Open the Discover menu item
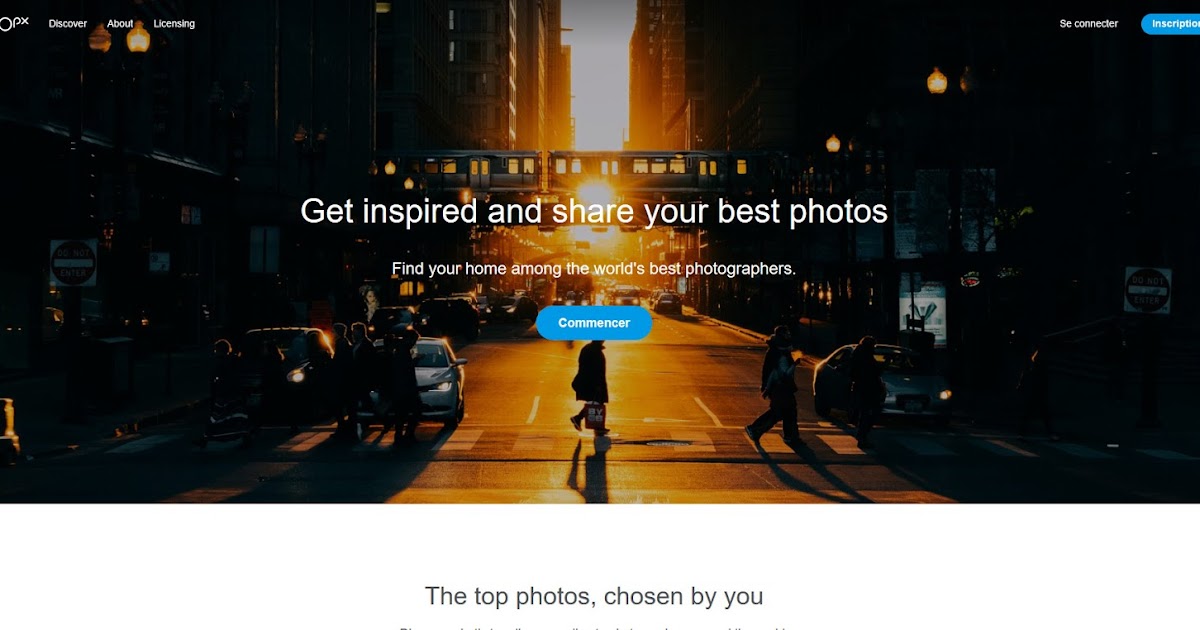 pyautogui.click(x=68, y=24)
